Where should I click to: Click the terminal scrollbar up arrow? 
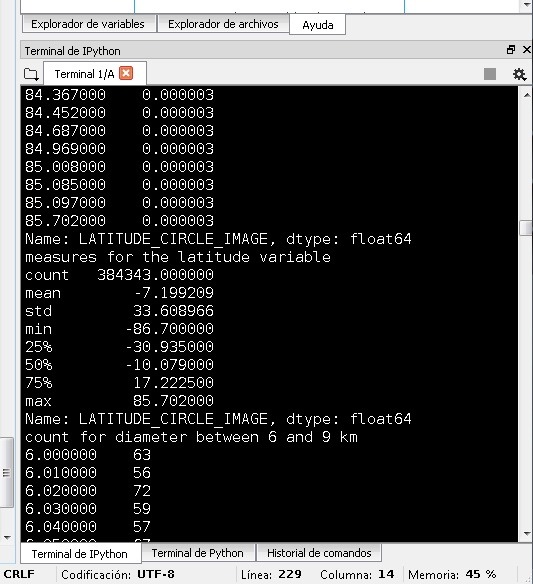pyautogui.click(x=527, y=95)
